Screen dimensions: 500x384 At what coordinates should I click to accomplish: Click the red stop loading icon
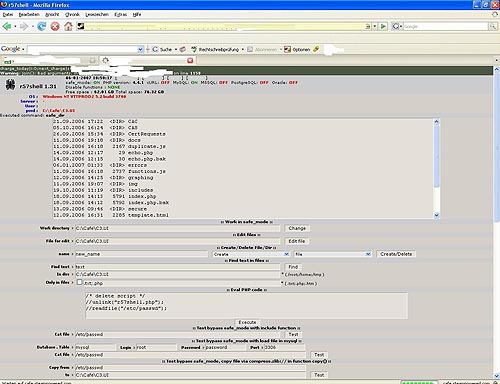pyautogui.click(x=55, y=26)
